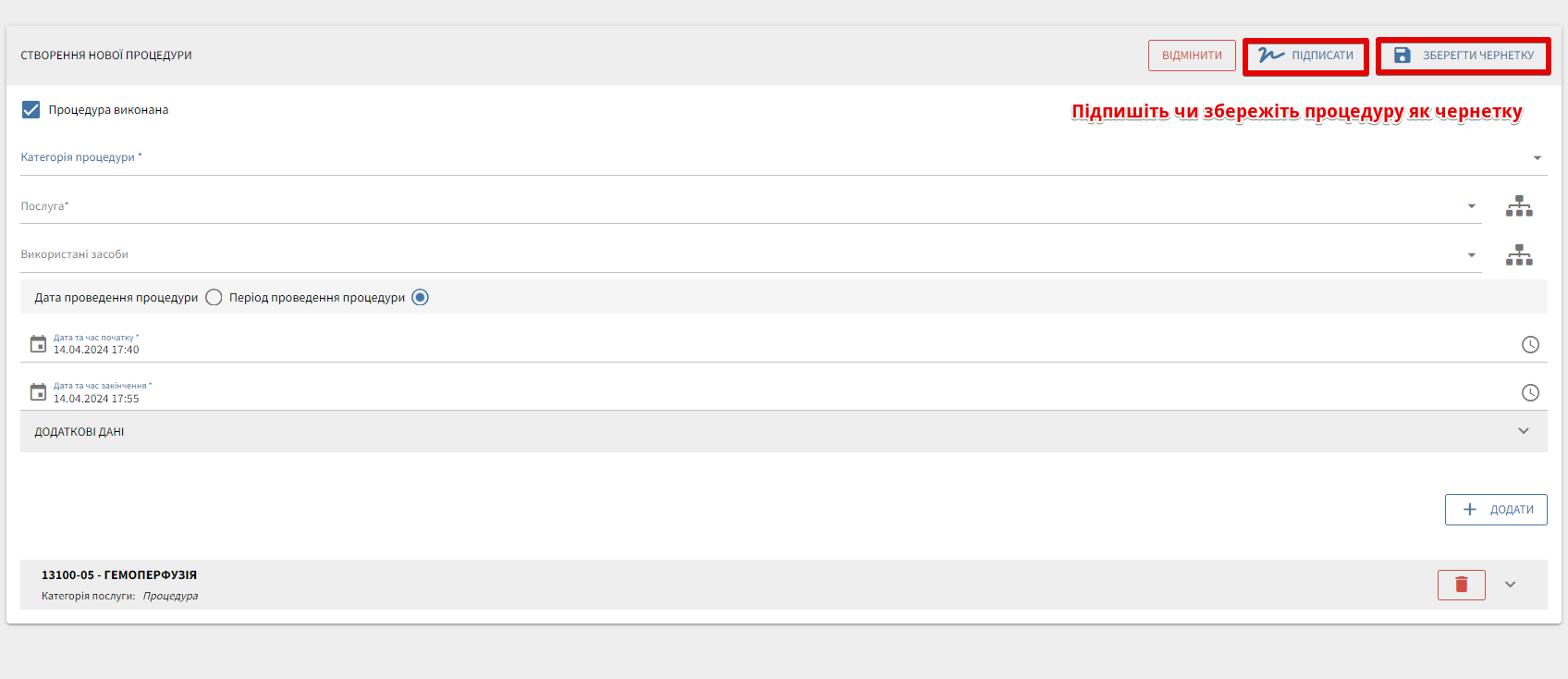Select Період проведення процедури radio option

(420, 298)
